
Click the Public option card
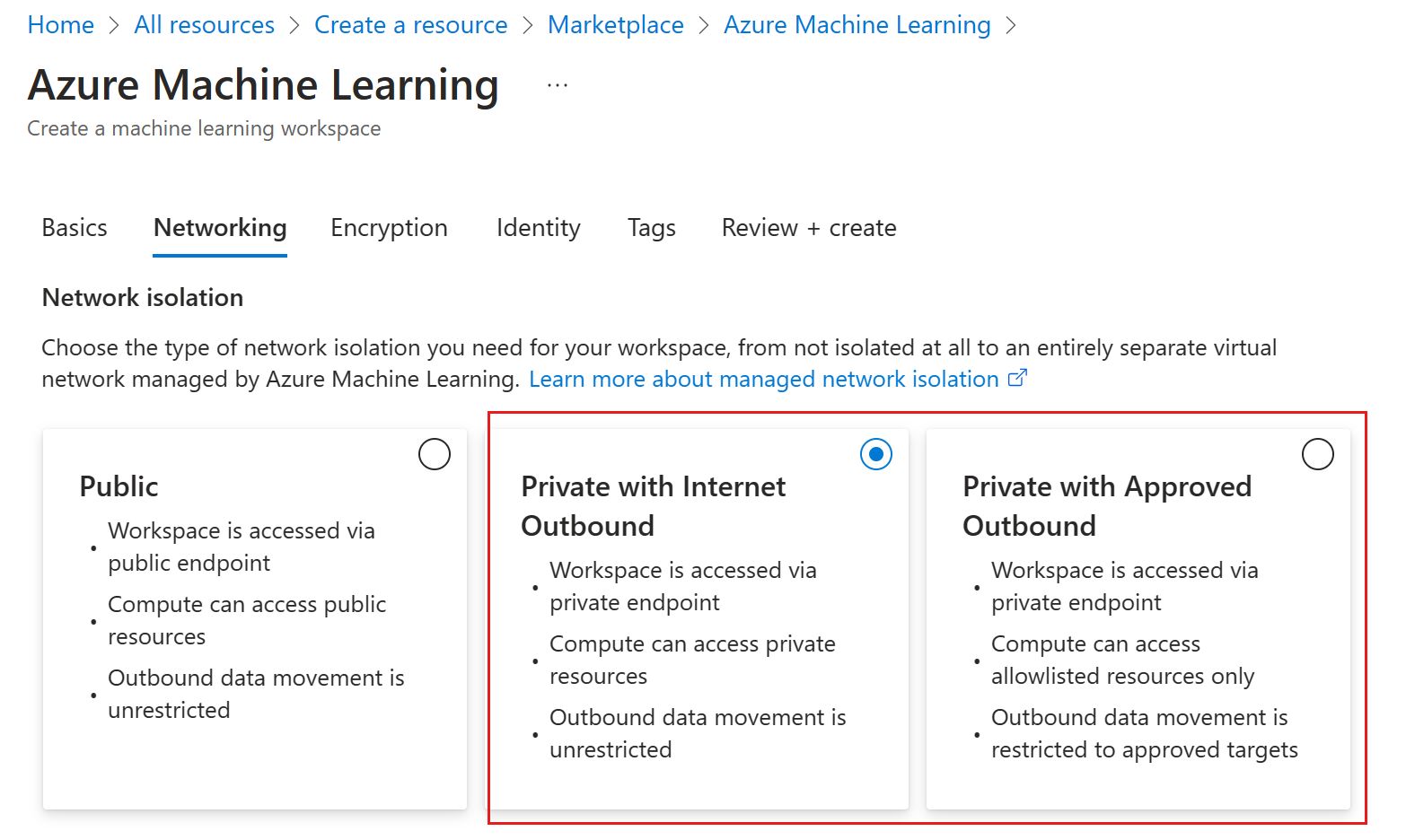pyautogui.click(x=254, y=619)
